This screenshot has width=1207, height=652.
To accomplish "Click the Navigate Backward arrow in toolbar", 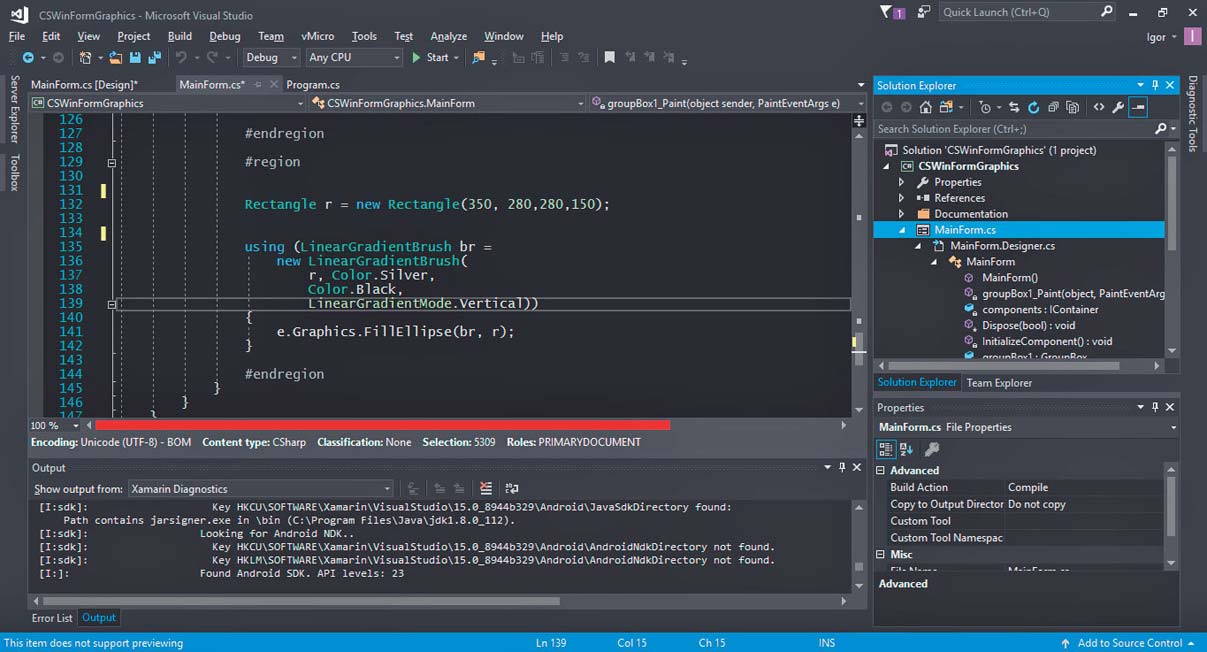I will [x=27, y=58].
